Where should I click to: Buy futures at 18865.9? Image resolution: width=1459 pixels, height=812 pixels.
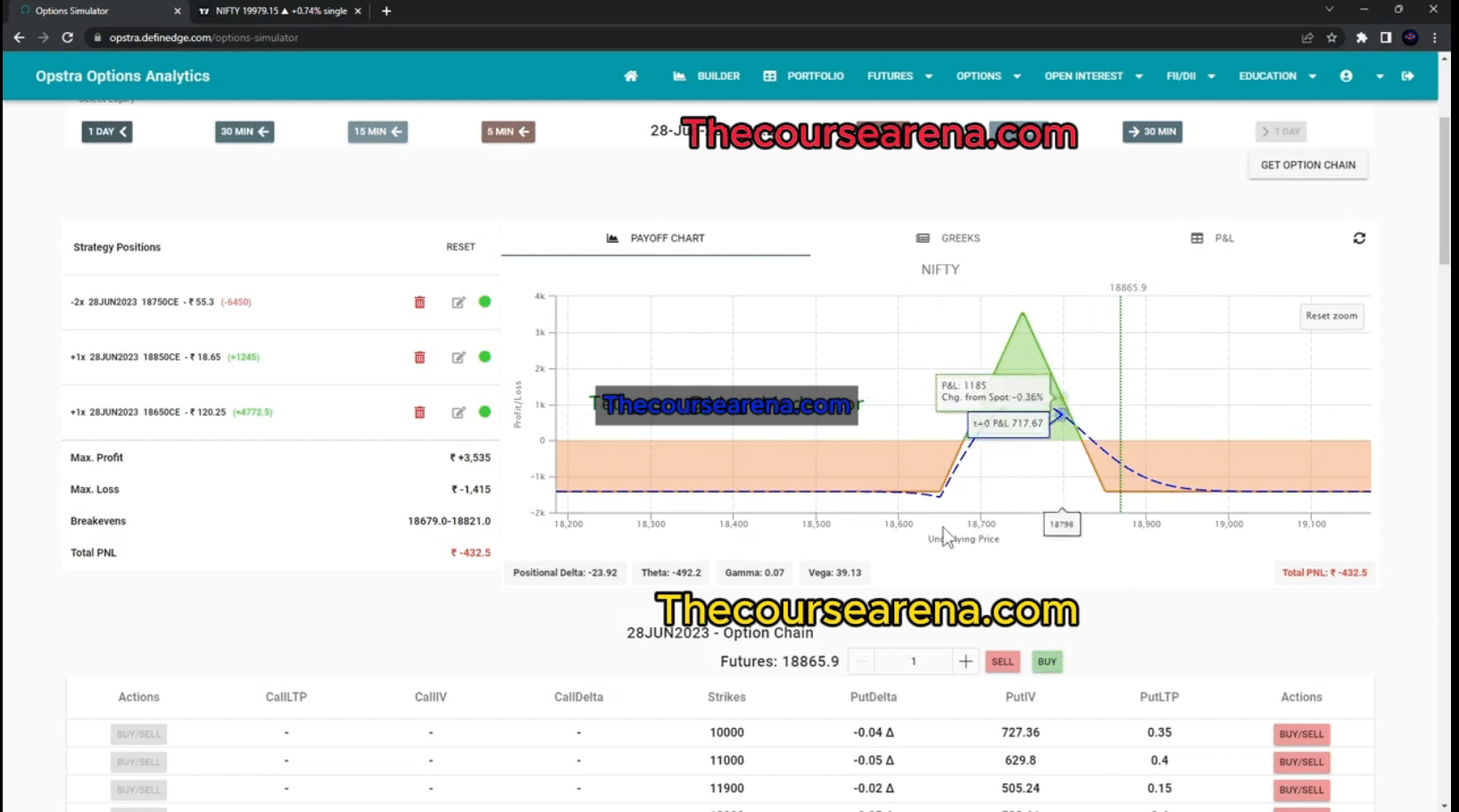point(1047,661)
